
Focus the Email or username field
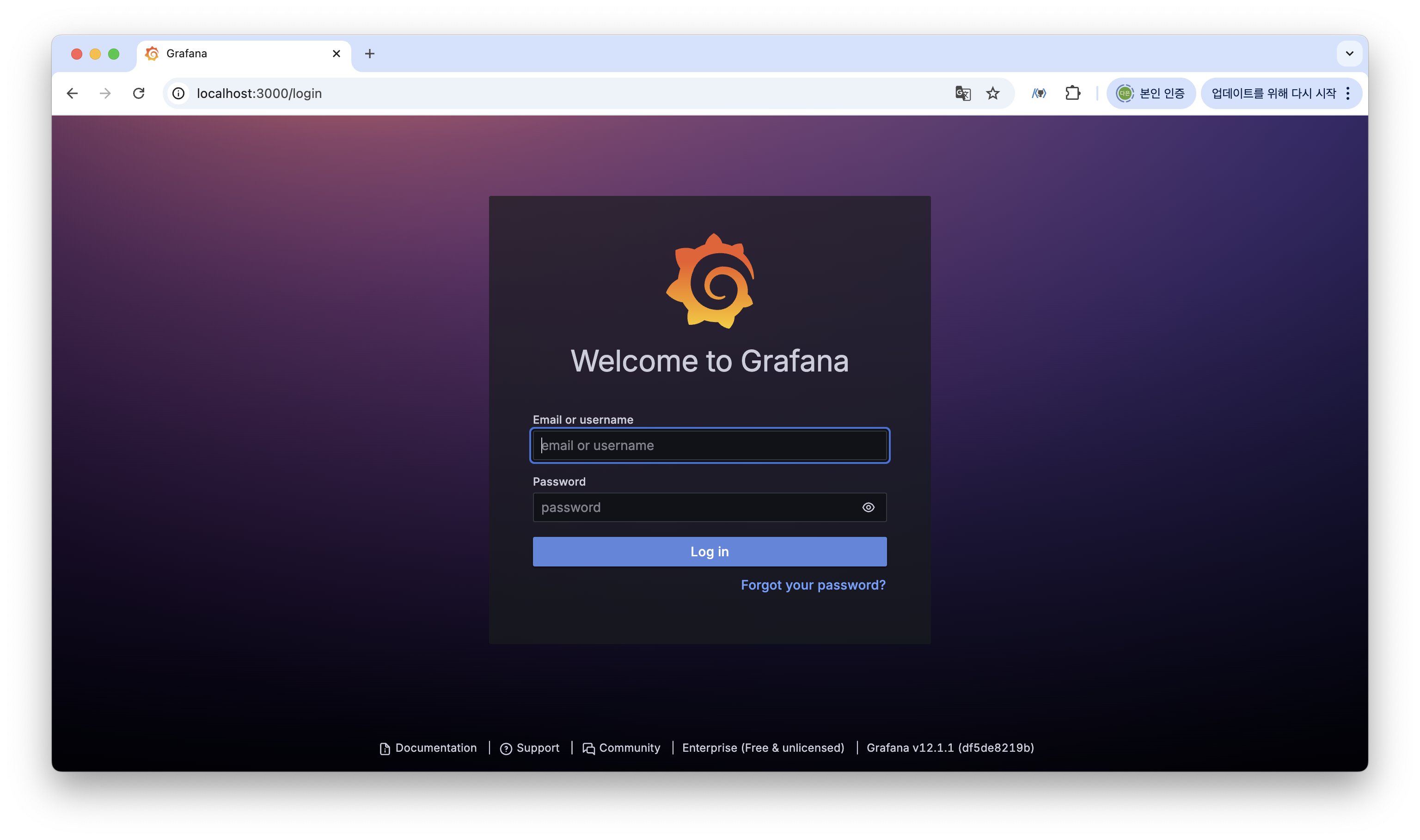710,445
